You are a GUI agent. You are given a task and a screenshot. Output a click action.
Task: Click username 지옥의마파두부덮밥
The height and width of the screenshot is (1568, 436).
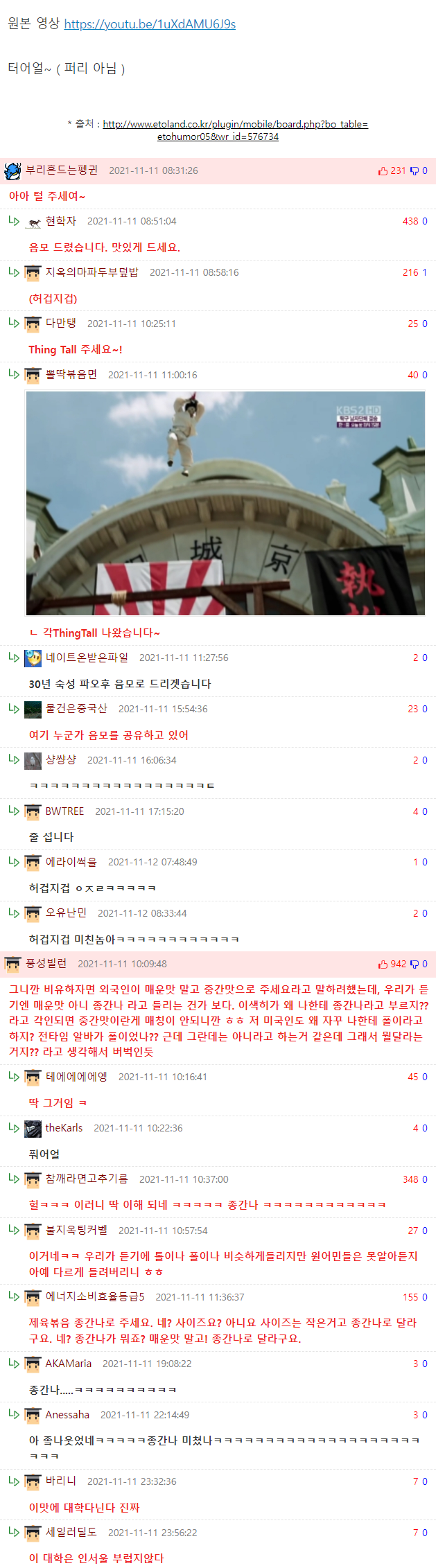91,272
